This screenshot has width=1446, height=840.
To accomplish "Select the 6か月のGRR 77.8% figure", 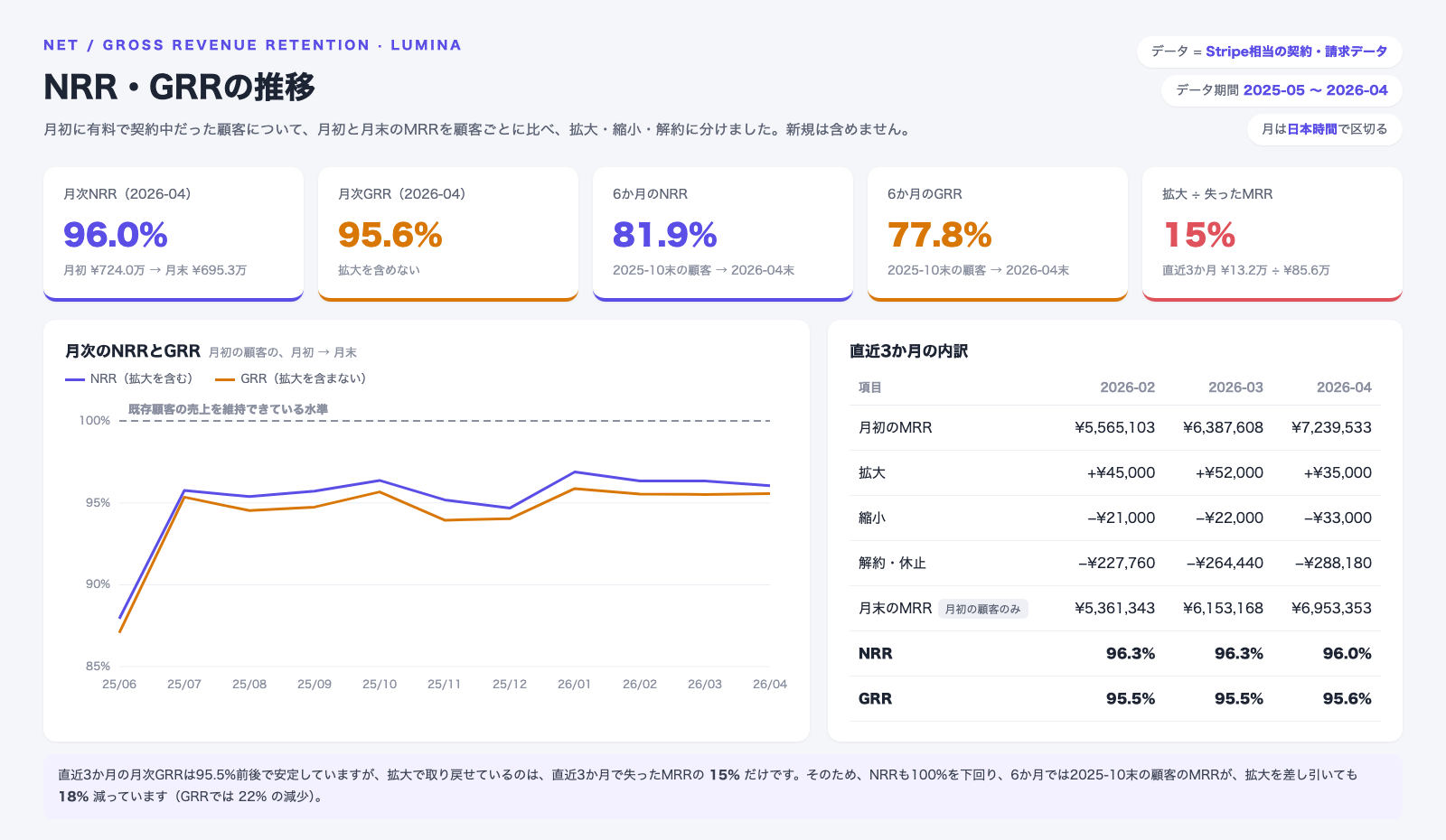I will point(940,235).
